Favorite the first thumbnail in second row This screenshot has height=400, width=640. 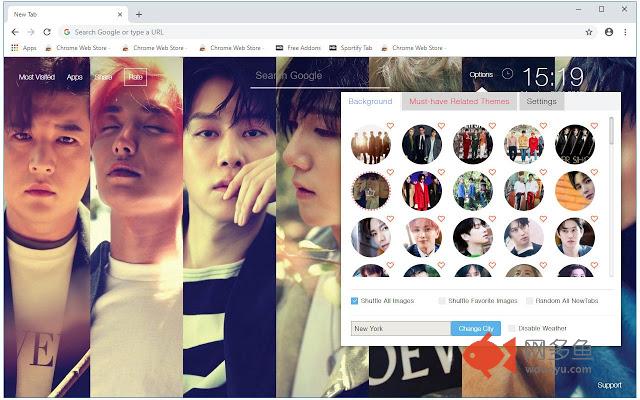(x=390, y=172)
